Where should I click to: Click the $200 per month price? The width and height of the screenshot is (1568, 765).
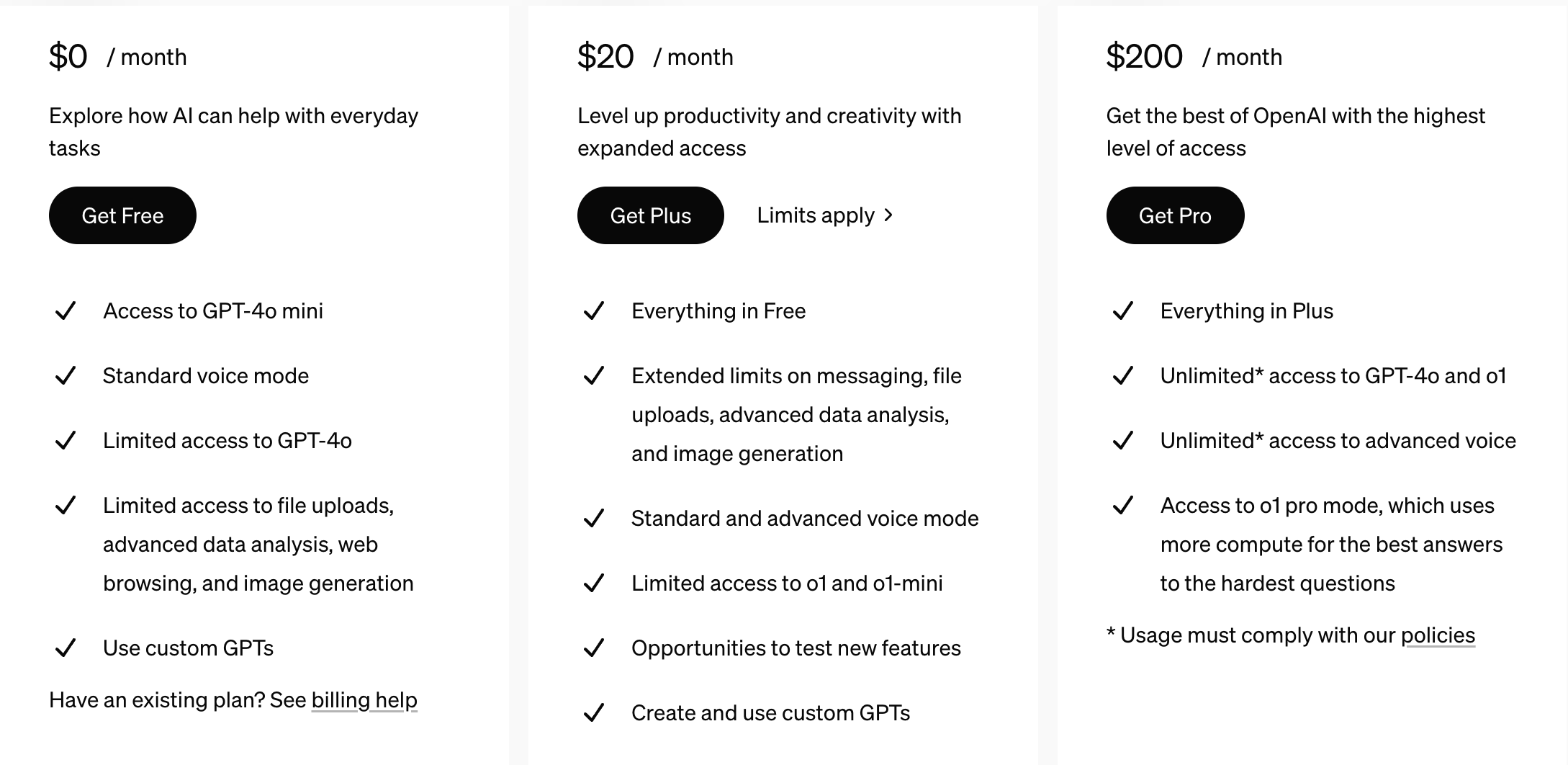pos(1144,56)
